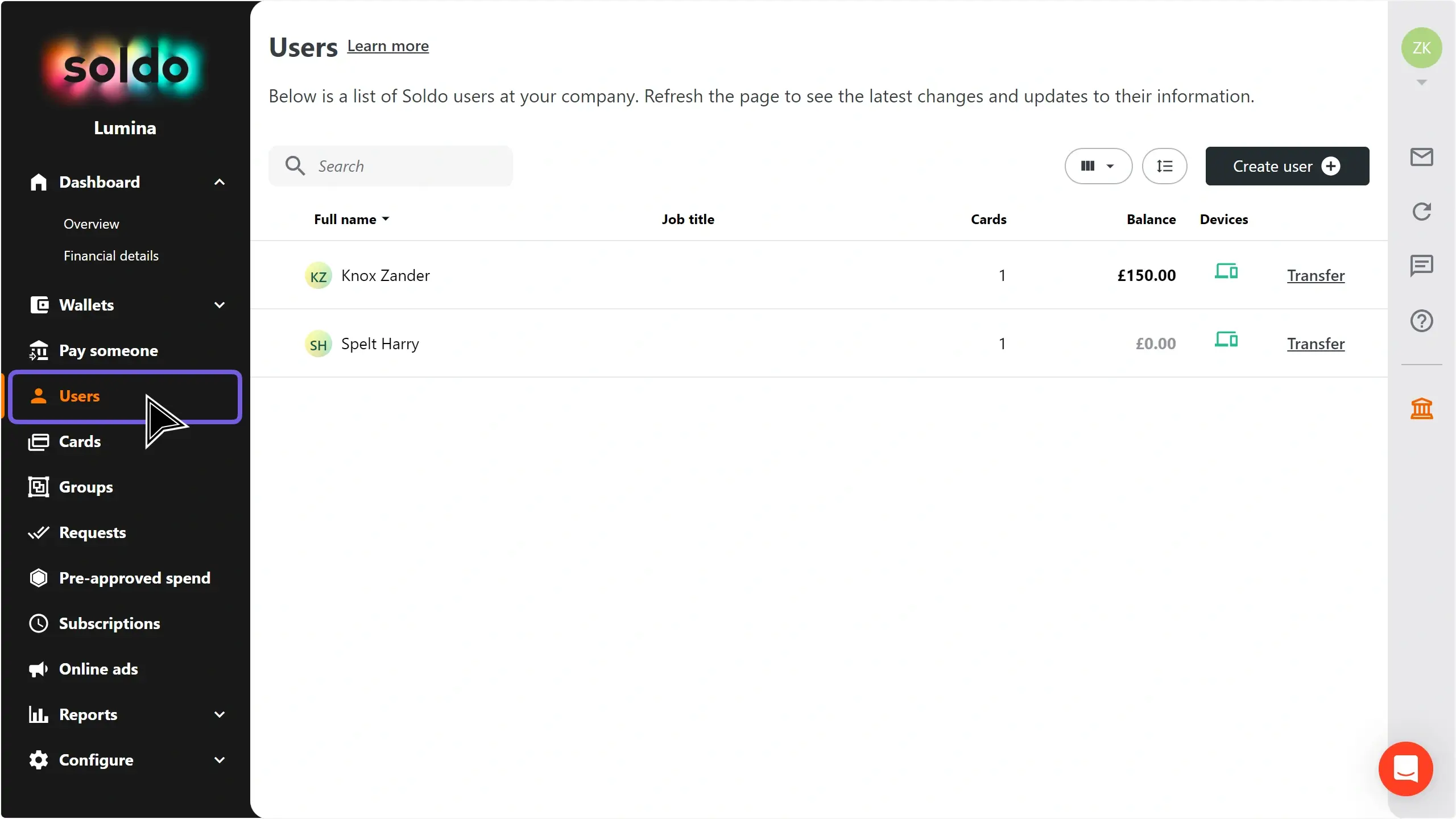This screenshot has width=1456, height=819.
Task: Click devices icon for Spelt Harry
Action: point(1226,340)
